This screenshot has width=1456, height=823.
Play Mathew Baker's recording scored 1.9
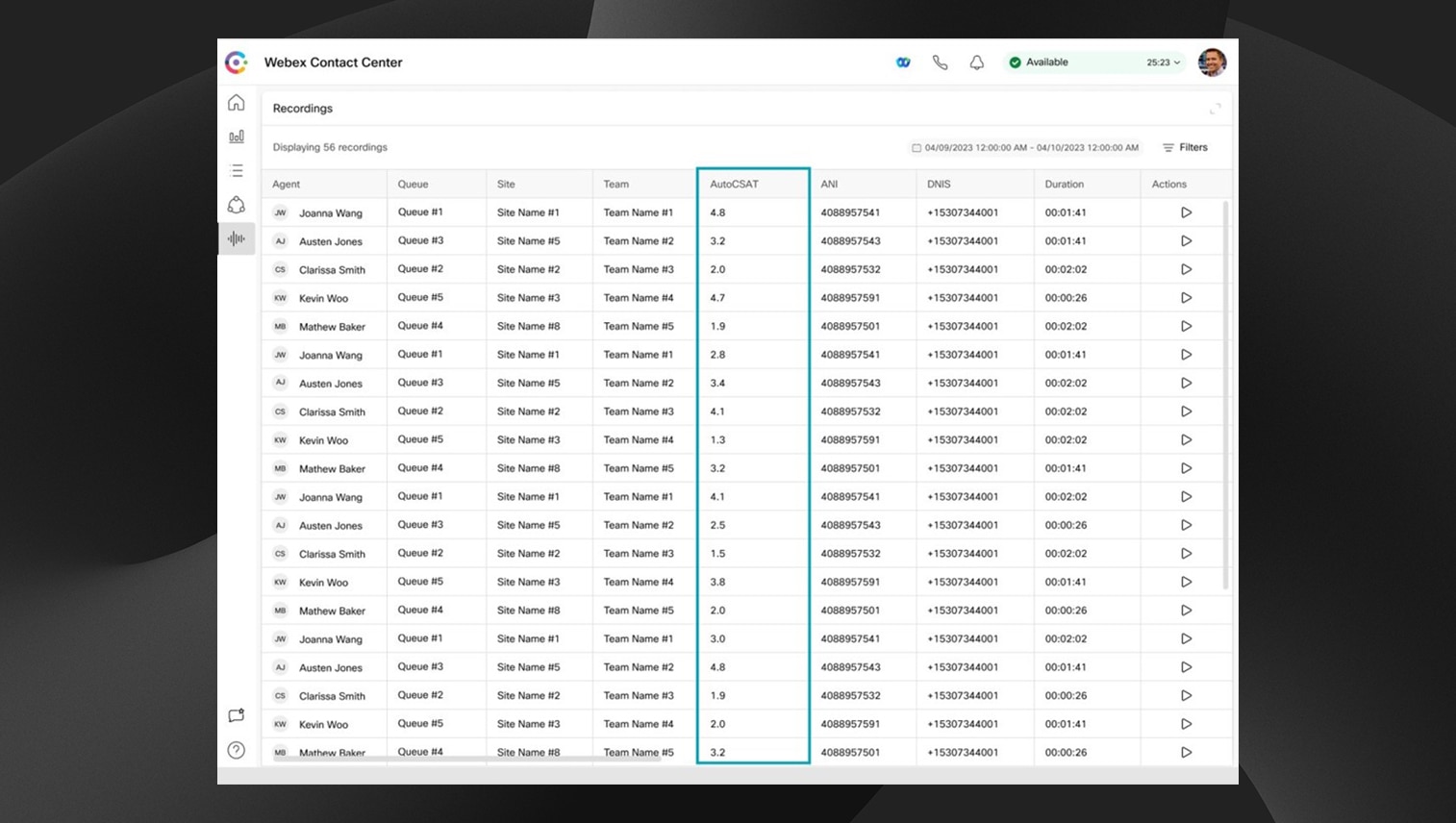pos(1187,326)
